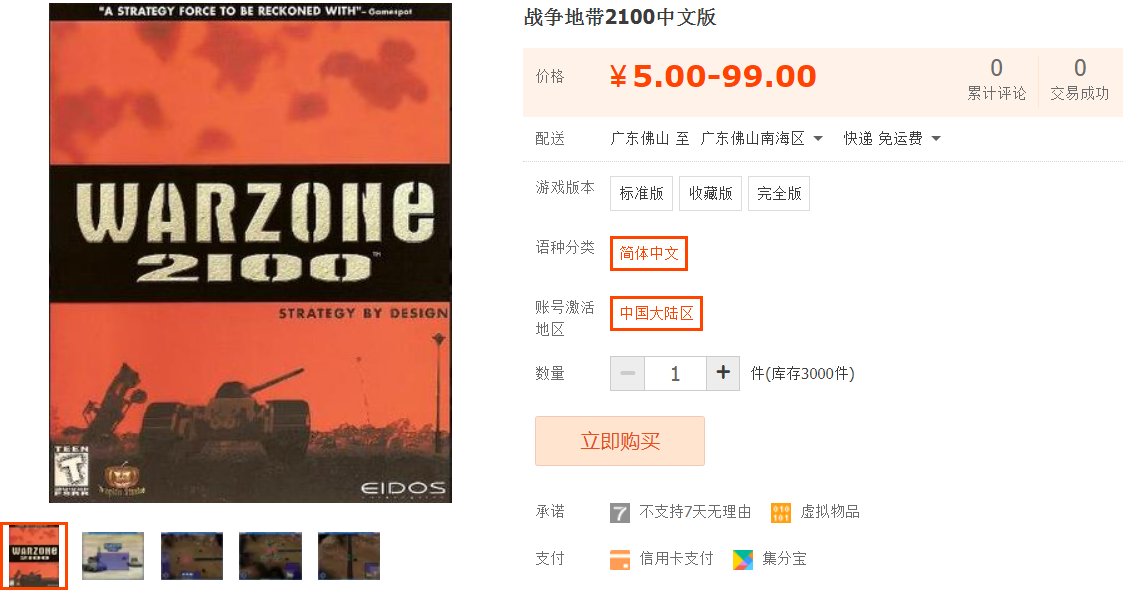Click the quantity input field
Viewport: 1126px width, 592px height.
[675, 374]
